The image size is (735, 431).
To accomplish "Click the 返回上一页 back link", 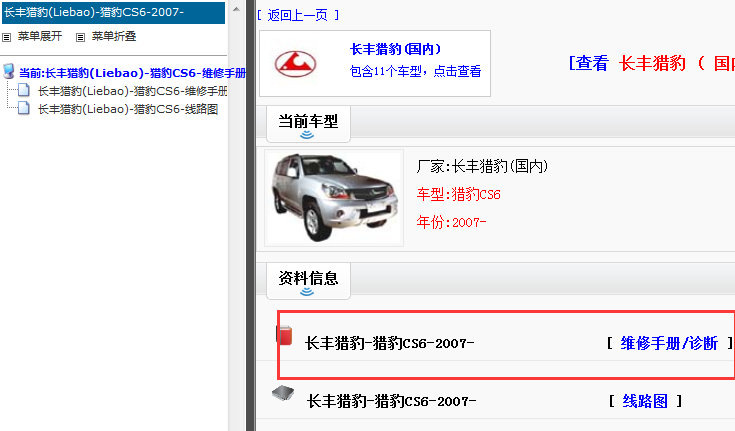I will tap(298, 15).
